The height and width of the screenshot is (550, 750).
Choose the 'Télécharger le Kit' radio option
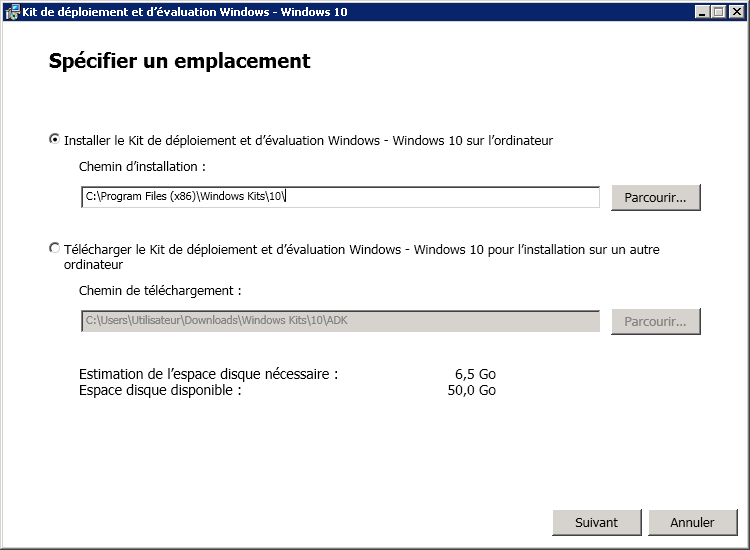(x=54, y=248)
